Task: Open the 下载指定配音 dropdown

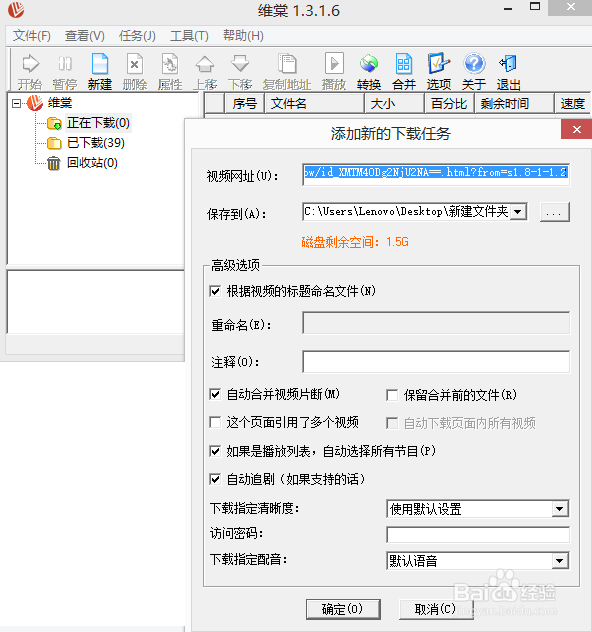Action: (560, 561)
